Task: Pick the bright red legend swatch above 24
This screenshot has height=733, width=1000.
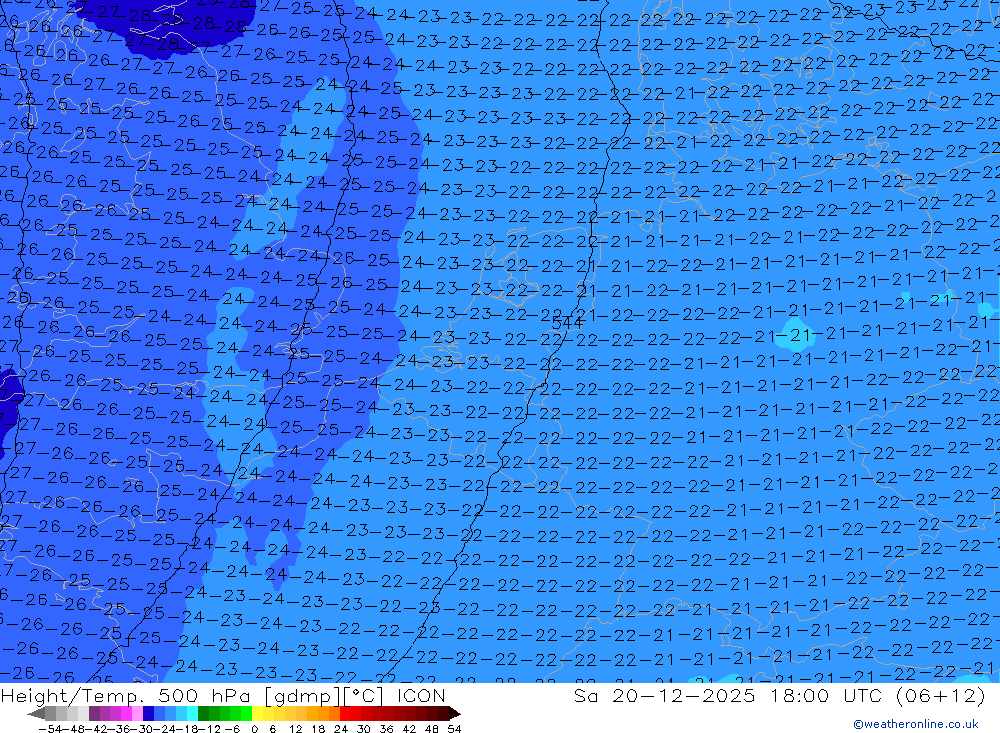Action: click(x=345, y=713)
